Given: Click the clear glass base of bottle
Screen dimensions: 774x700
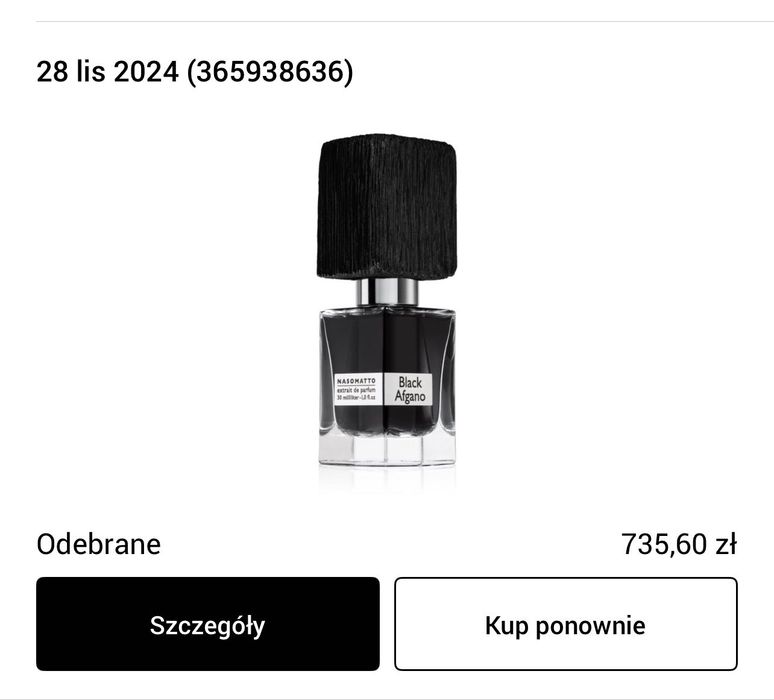Looking at the screenshot, I should point(387,450).
